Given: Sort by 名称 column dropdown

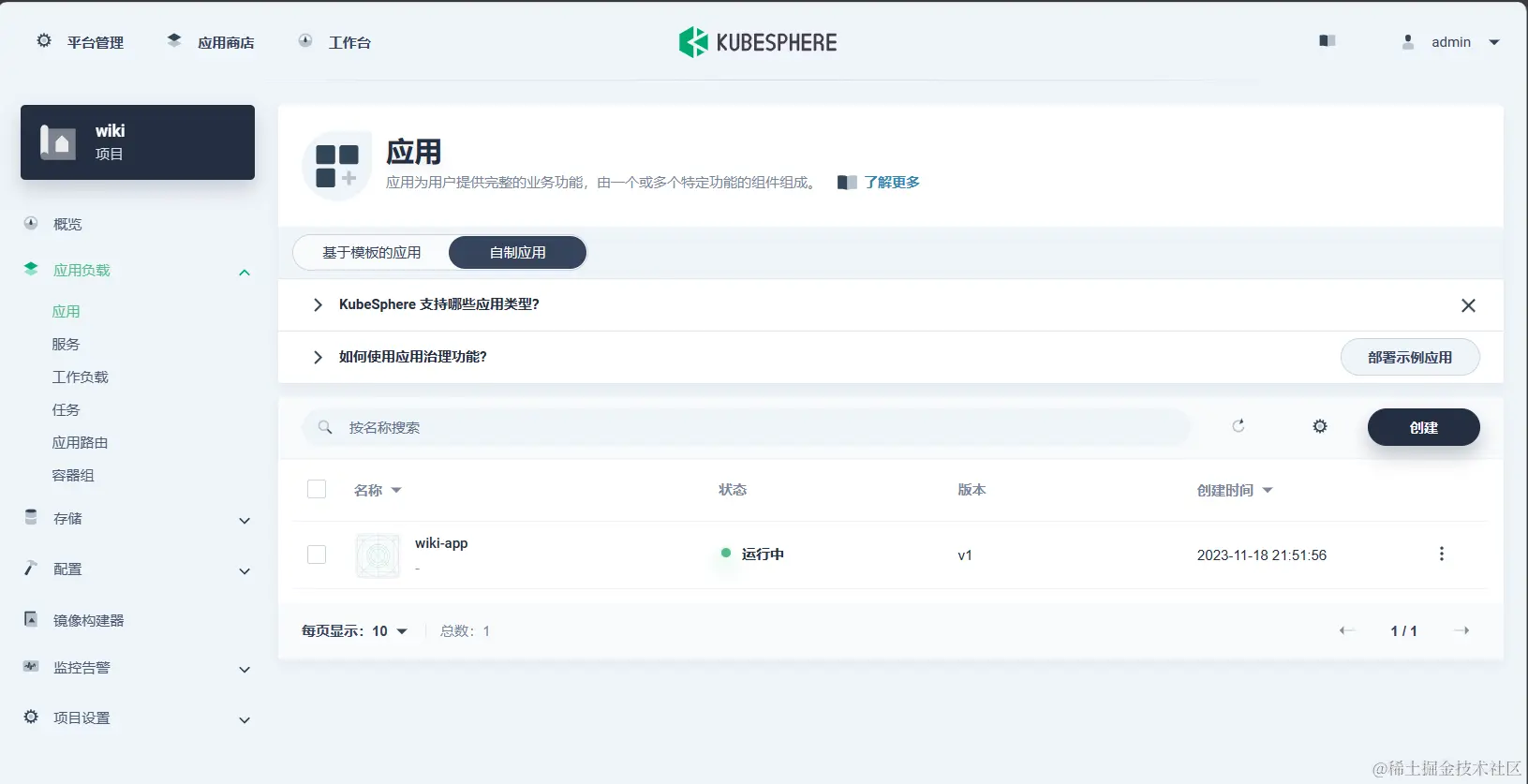Looking at the screenshot, I should point(378,490).
